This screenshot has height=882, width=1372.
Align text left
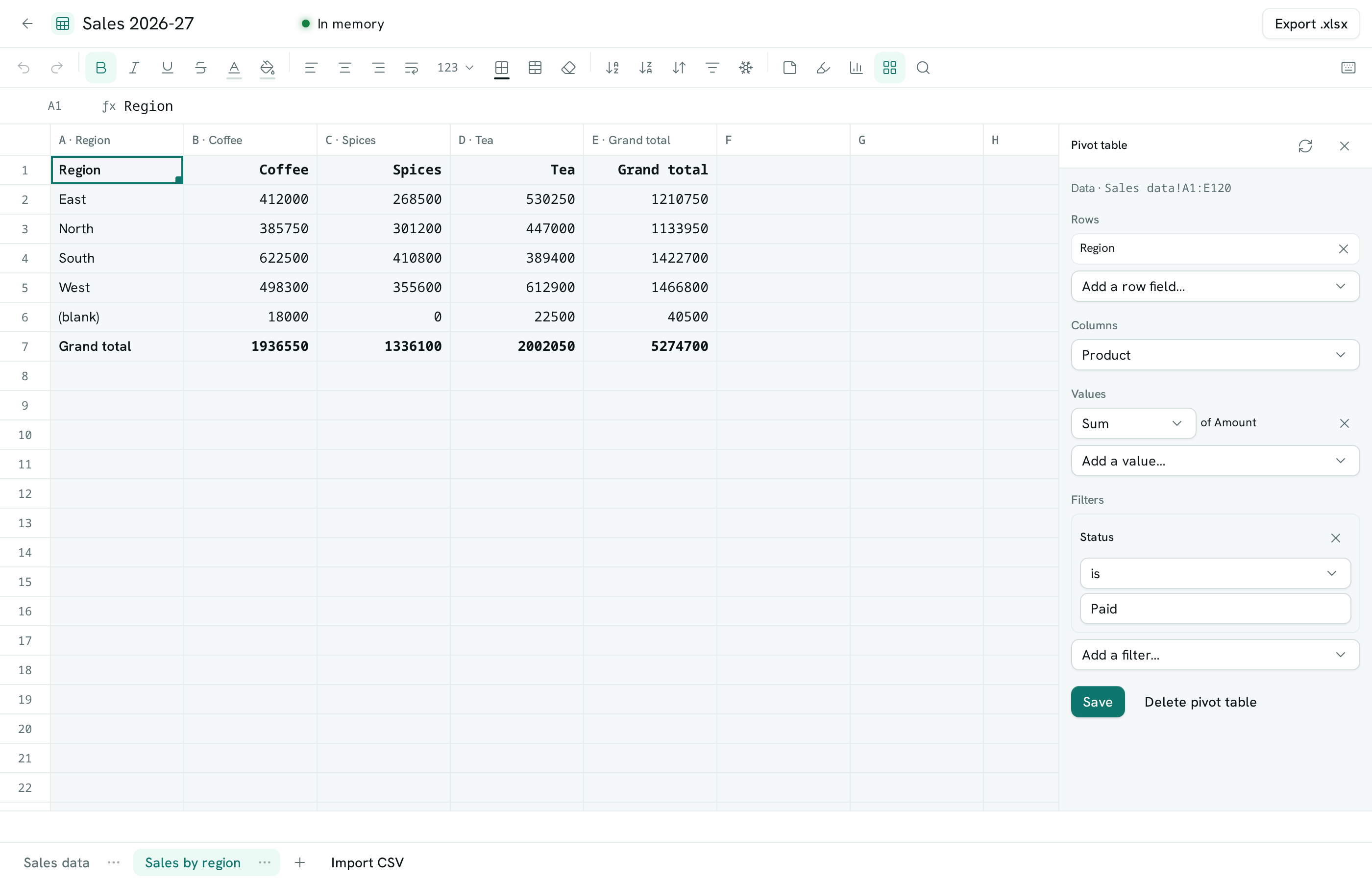click(311, 68)
